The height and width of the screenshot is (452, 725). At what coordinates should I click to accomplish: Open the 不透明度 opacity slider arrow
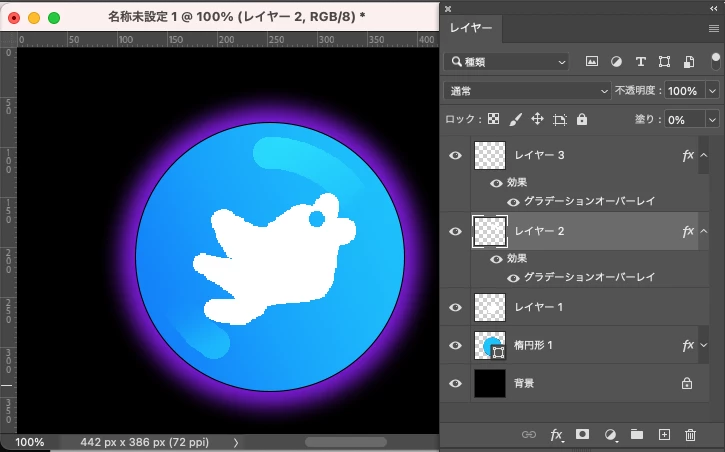712,91
